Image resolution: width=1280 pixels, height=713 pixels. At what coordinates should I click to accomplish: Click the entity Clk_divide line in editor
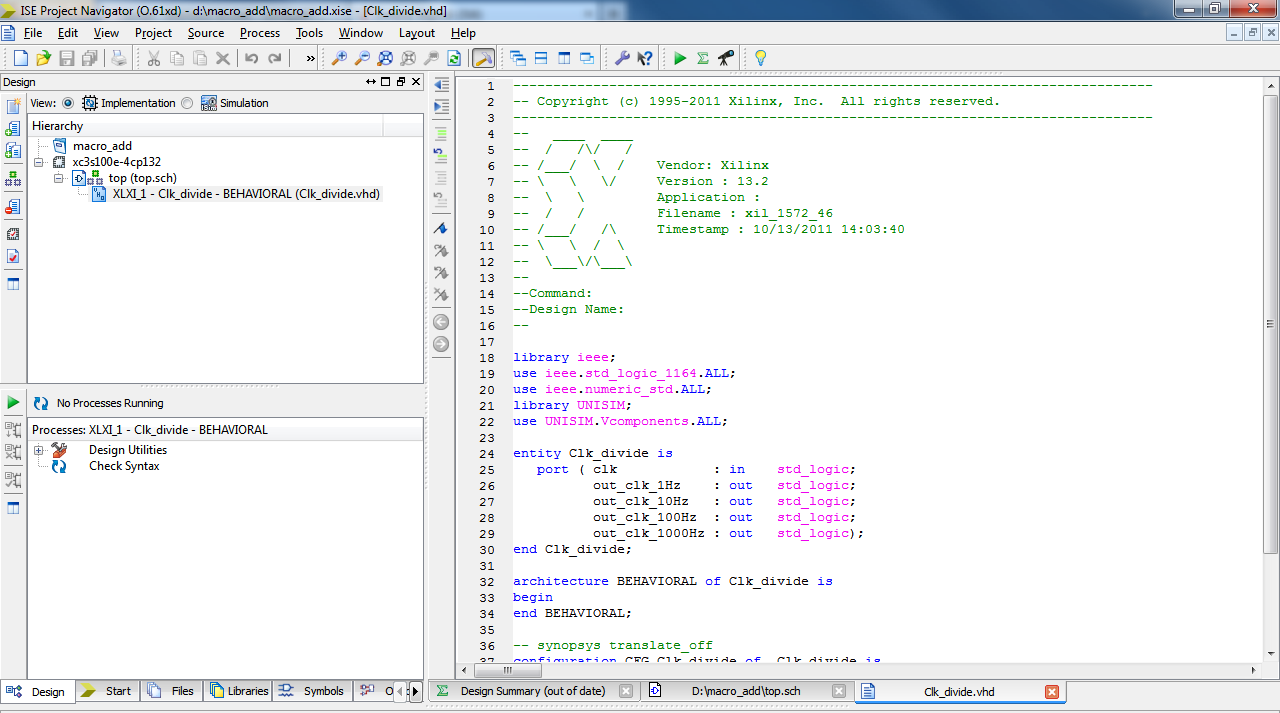(593, 453)
